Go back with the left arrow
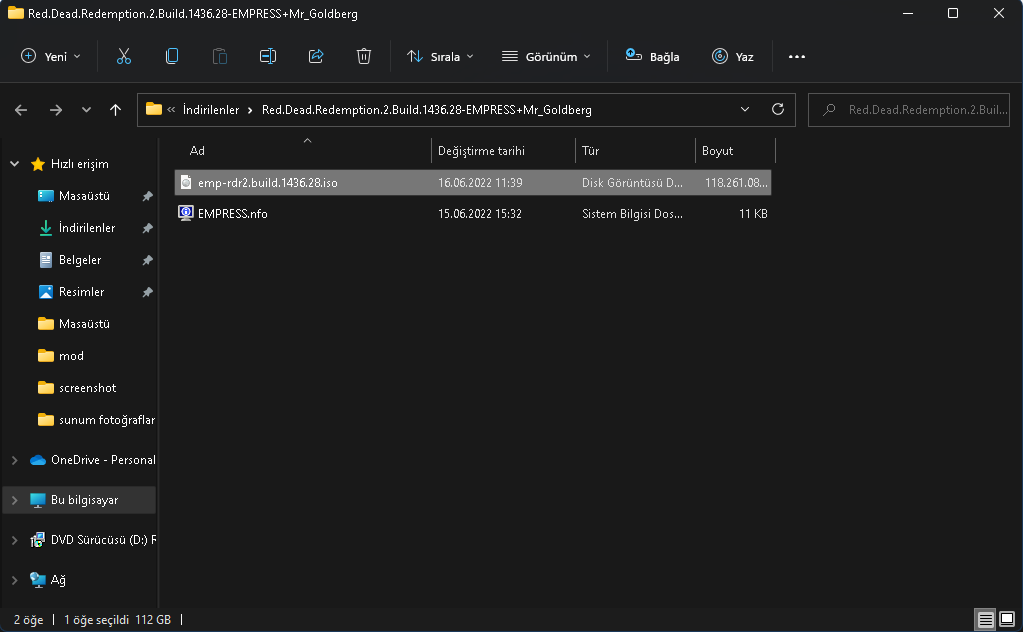The height and width of the screenshot is (632, 1023). point(21,110)
